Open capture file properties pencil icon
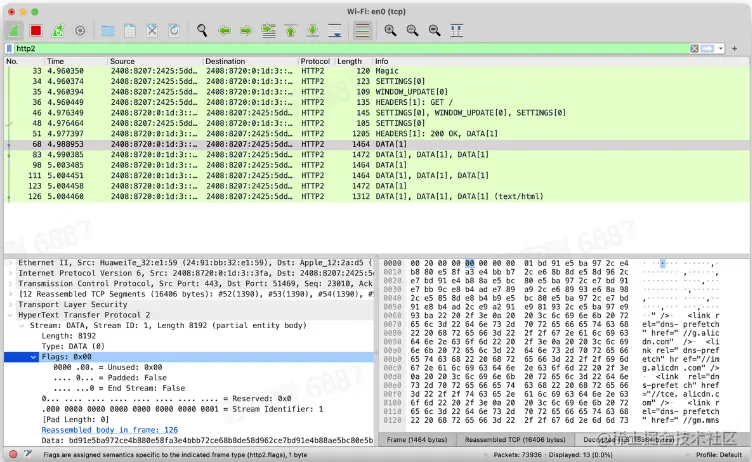Screen dimensions: 752x462 28,454
